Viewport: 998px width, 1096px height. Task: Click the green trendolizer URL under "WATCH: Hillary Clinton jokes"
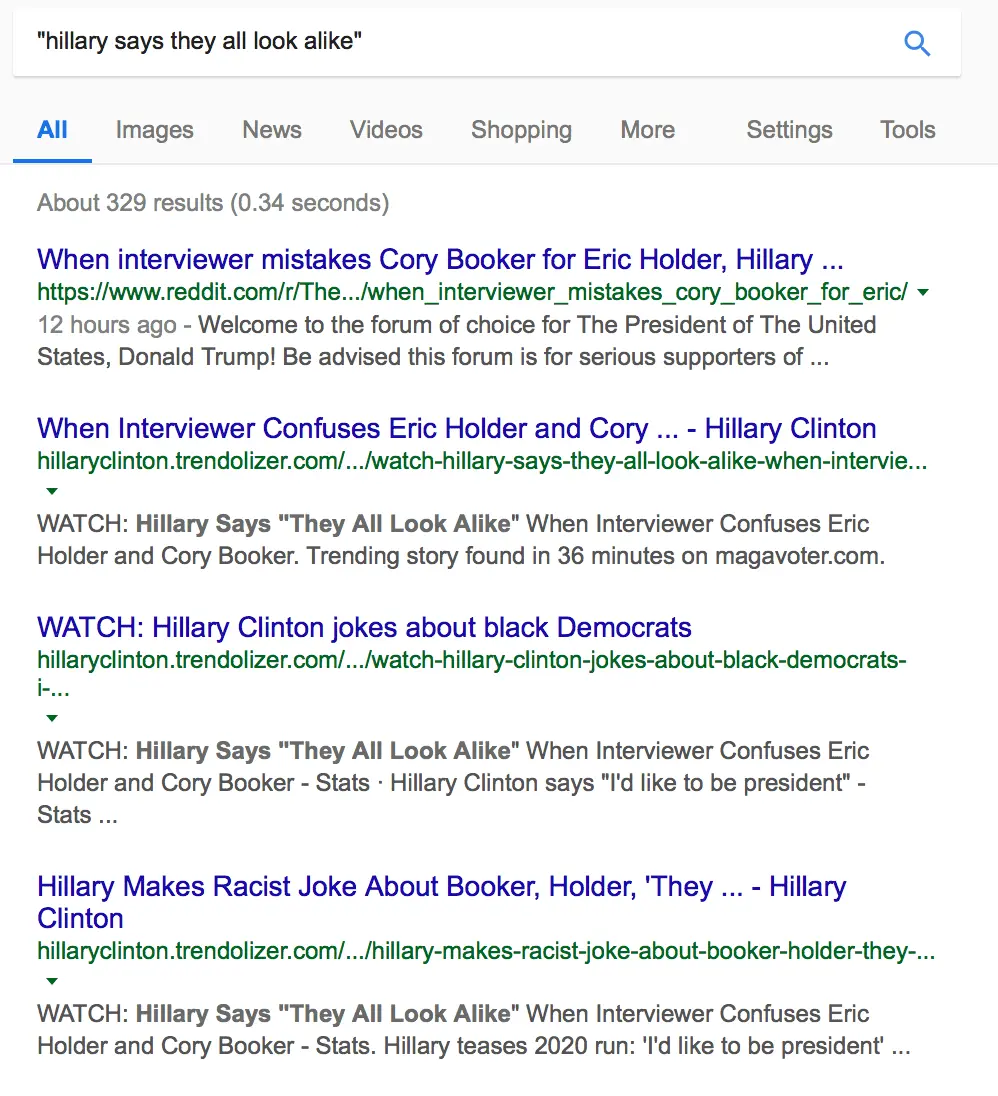pyautogui.click(x=472, y=660)
